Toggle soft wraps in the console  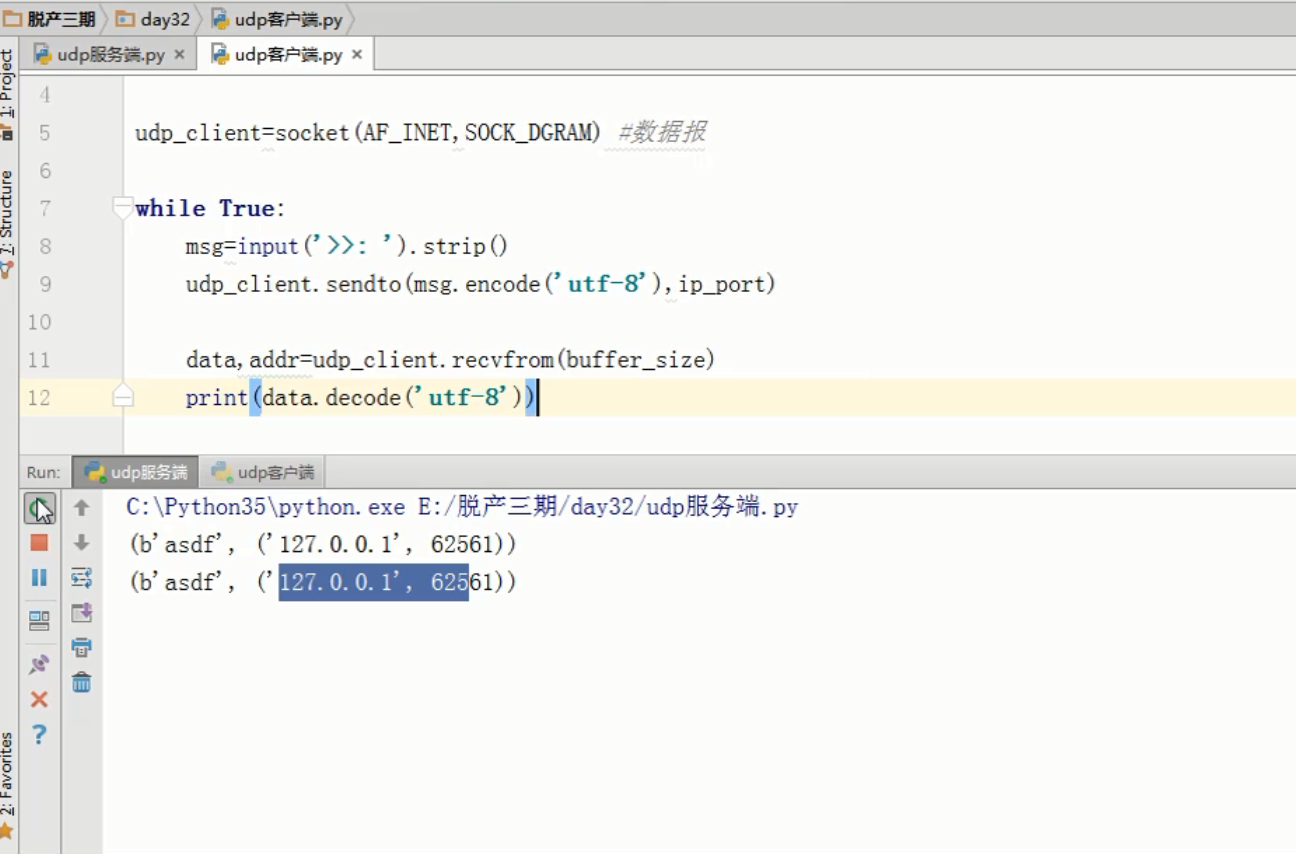[82, 578]
